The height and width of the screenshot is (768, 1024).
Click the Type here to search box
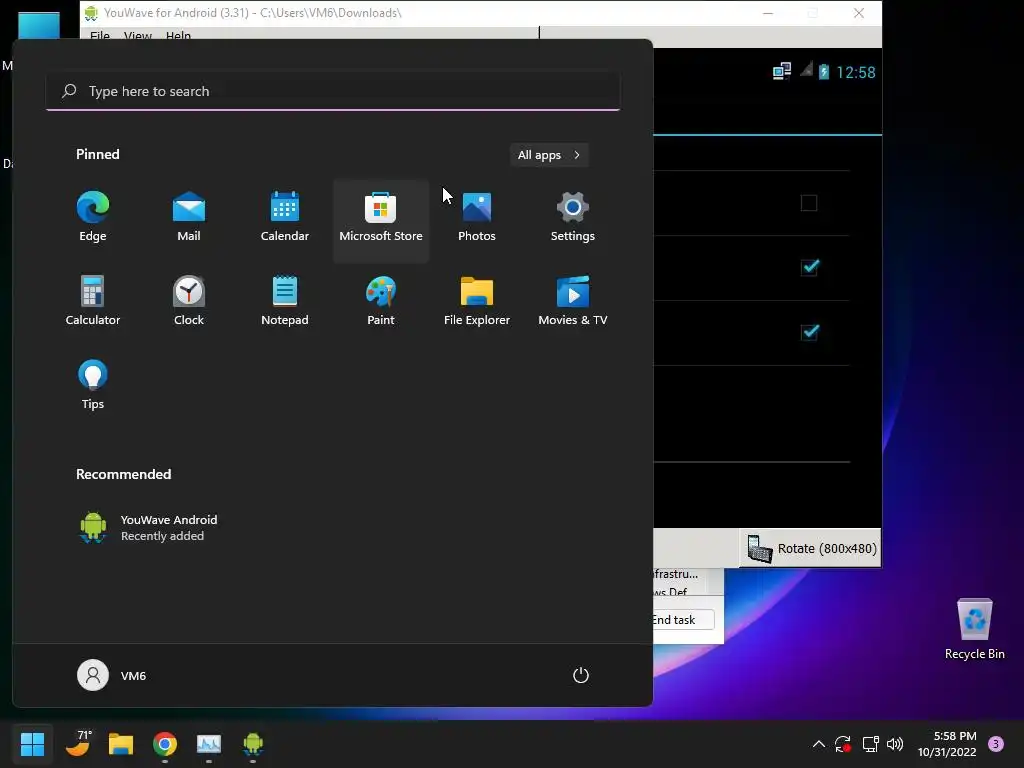coord(333,91)
